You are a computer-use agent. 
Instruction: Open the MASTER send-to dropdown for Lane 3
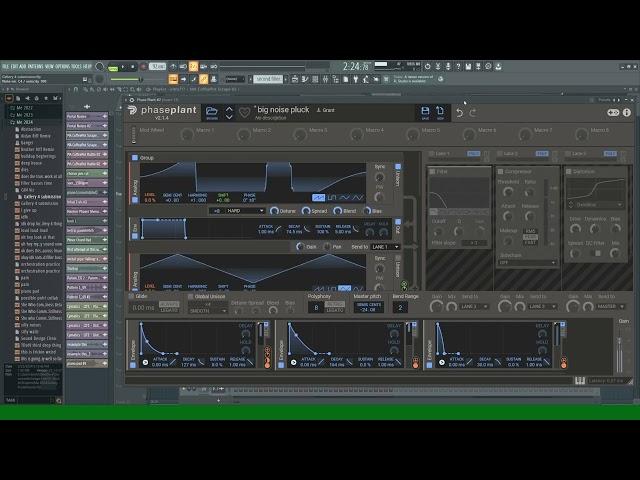[609, 307]
